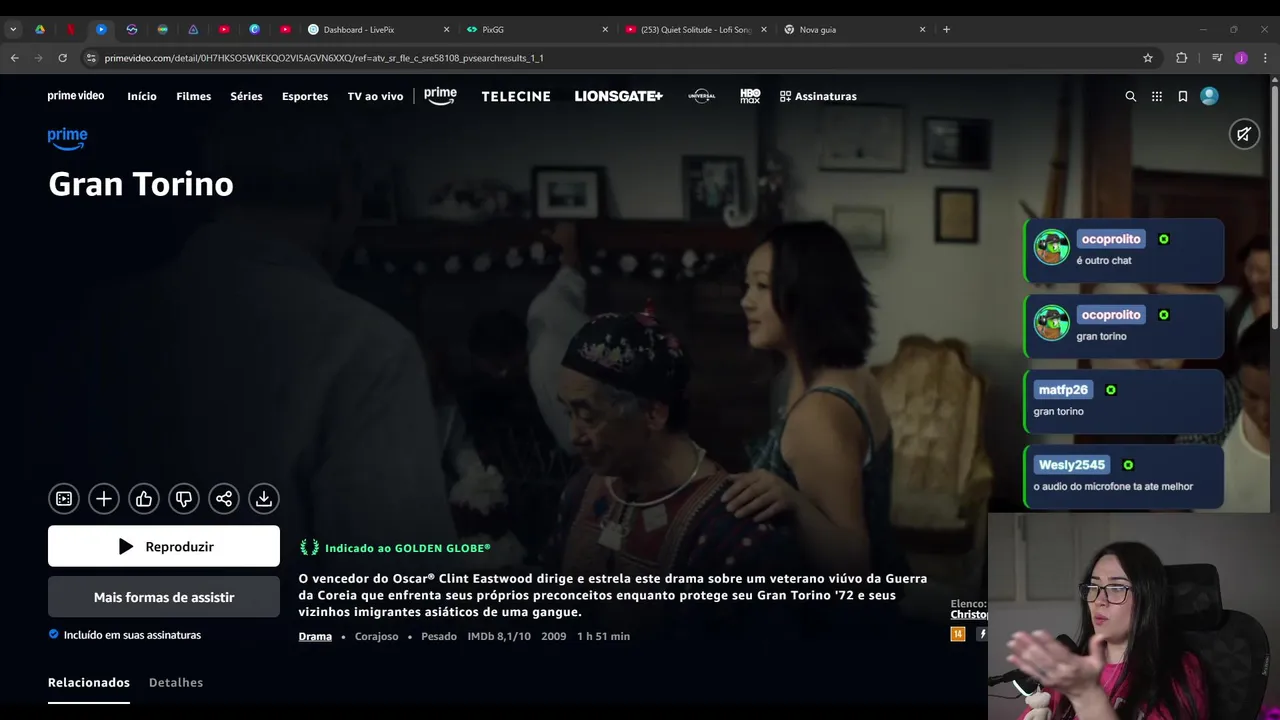Open the Prime channel logo in navigation
The image size is (1280, 720).
440,96
